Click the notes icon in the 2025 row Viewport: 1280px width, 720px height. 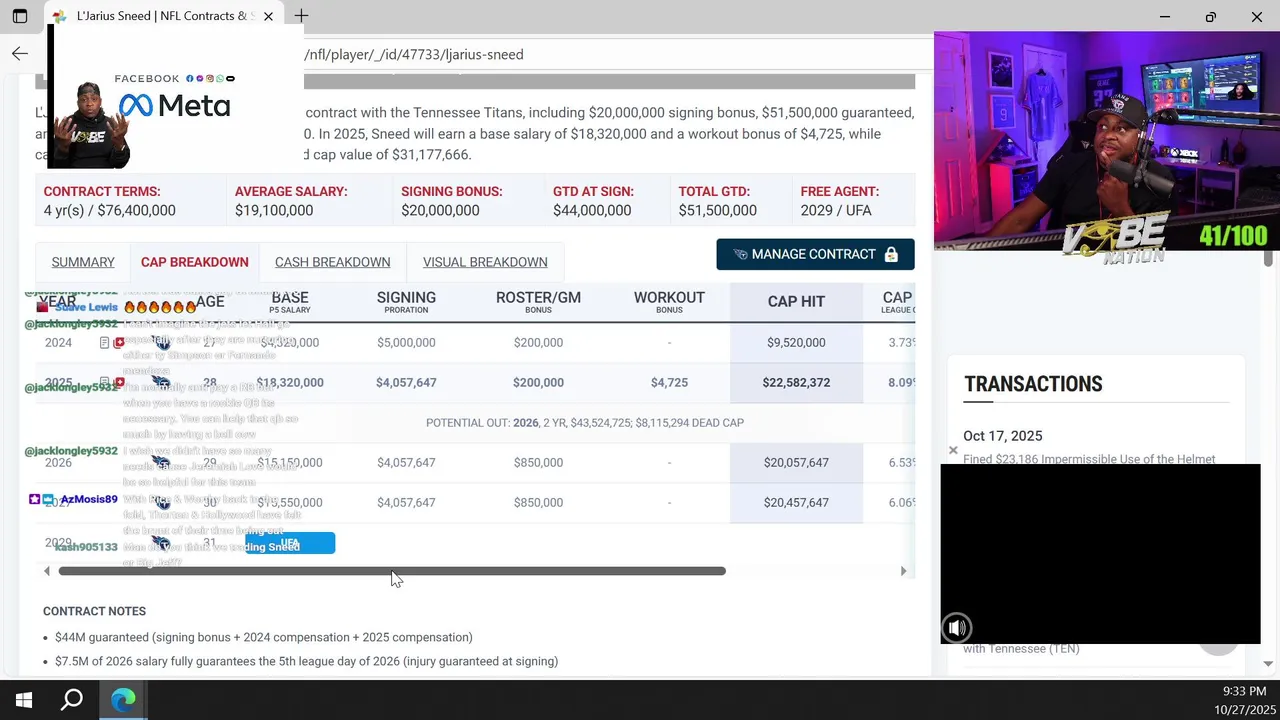pos(105,383)
